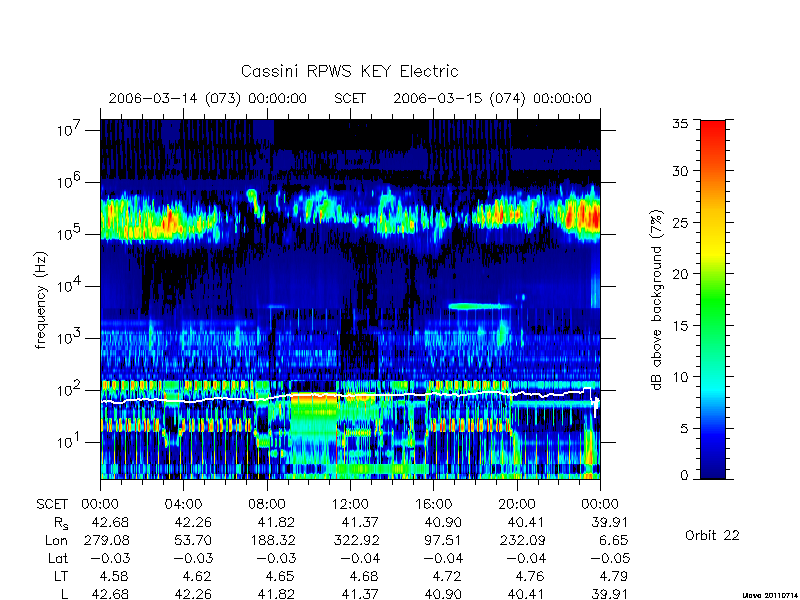Click the 04:00 SCET time tick label
The image size is (800, 600).
[183, 504]
